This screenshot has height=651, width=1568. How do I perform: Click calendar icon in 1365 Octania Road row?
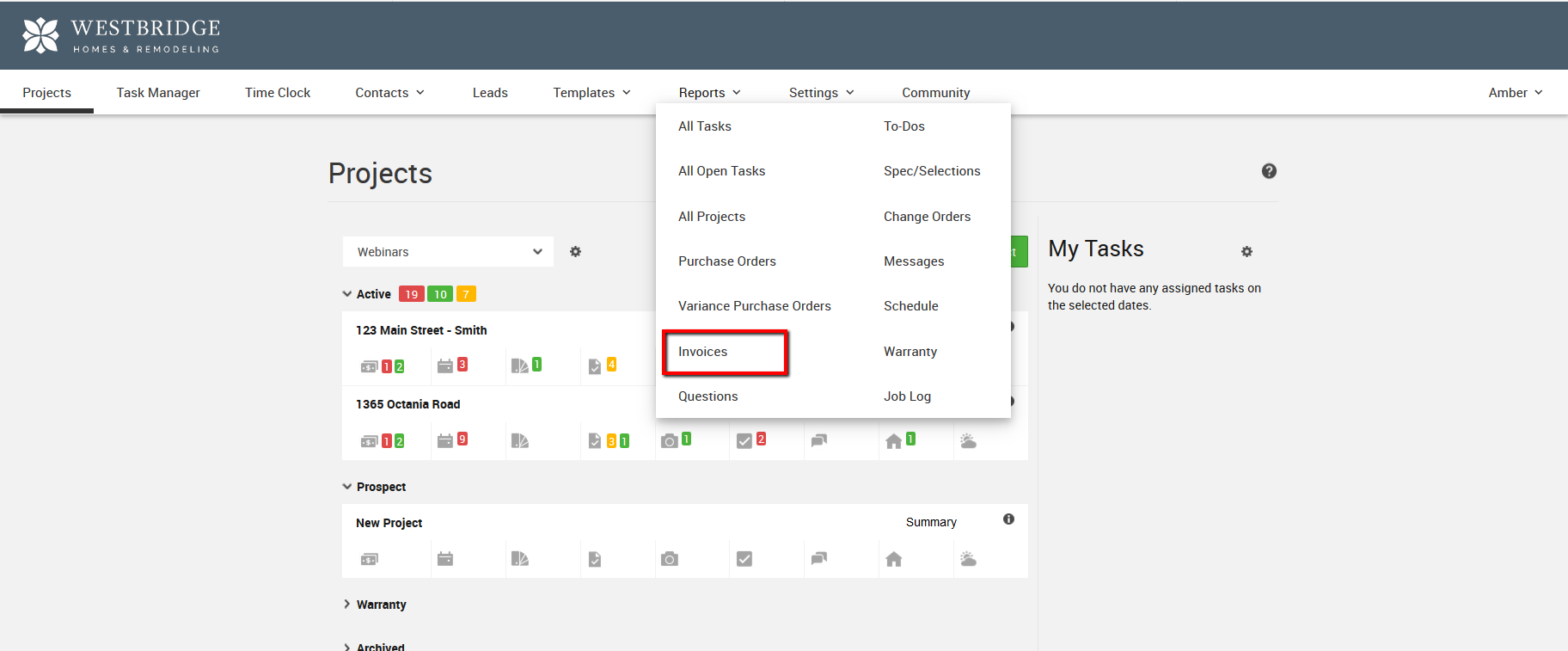coord(444,441)
